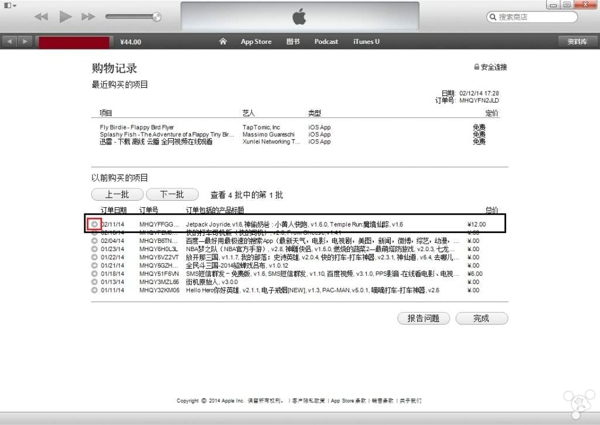Viewport: 600px width, 425px height.
Task: Go forward with the right arrow
Action: click(x=25, y=41)
